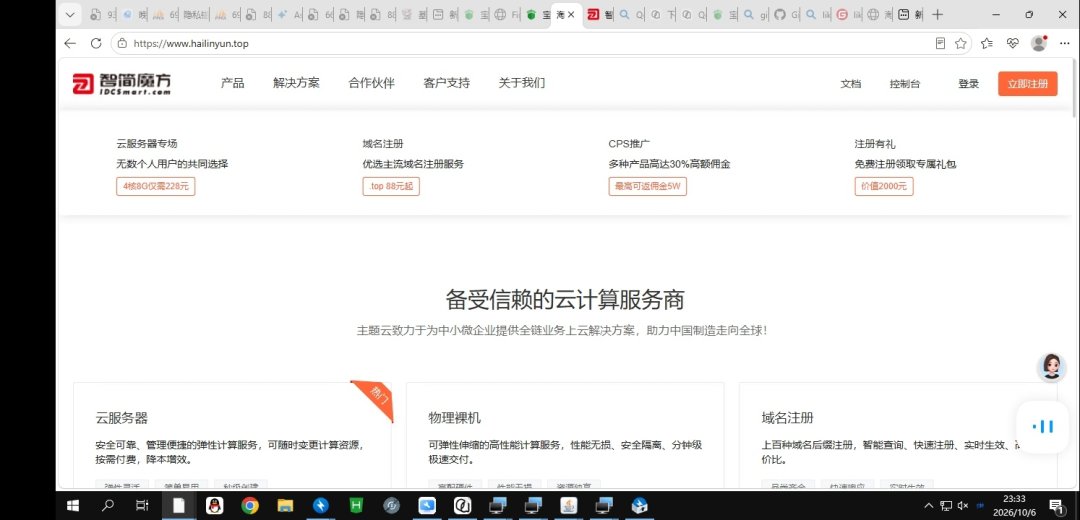The image size is (1080, 520).
Task: Expand the tab search dropdown arrow
Action: 70,14
